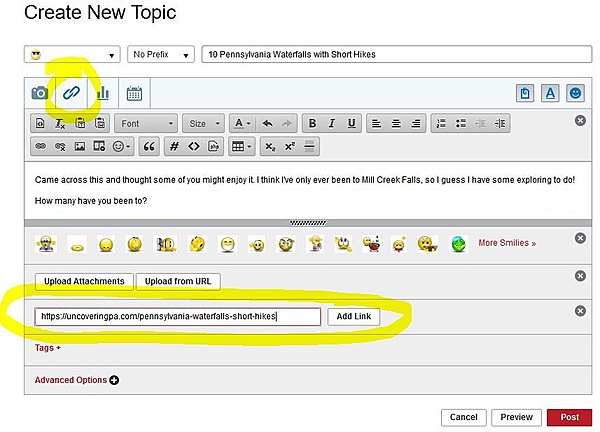
Task: Expand Advanced Options
Action: (x=77, y=380)
